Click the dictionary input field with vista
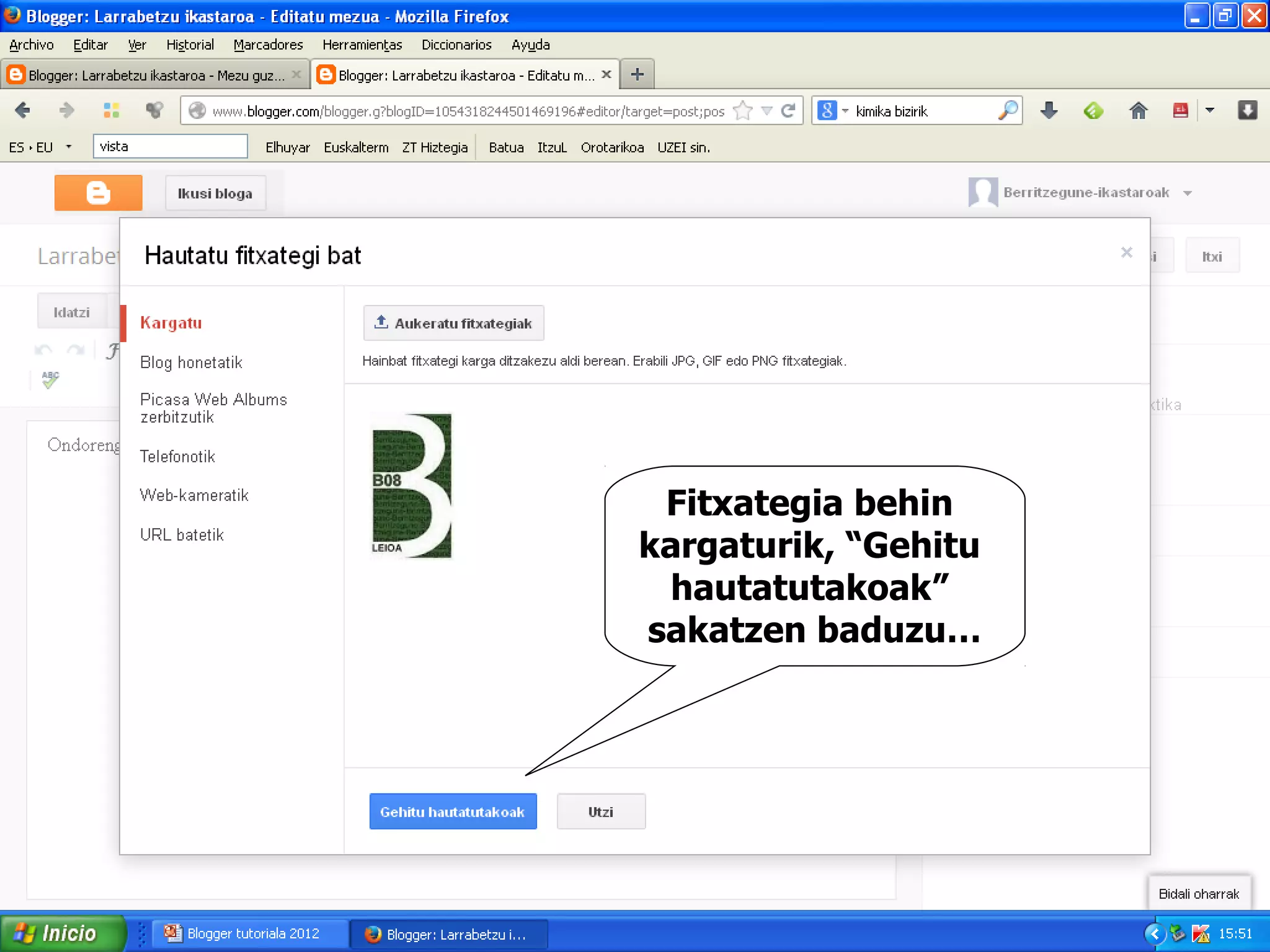 tap(170, 146)
